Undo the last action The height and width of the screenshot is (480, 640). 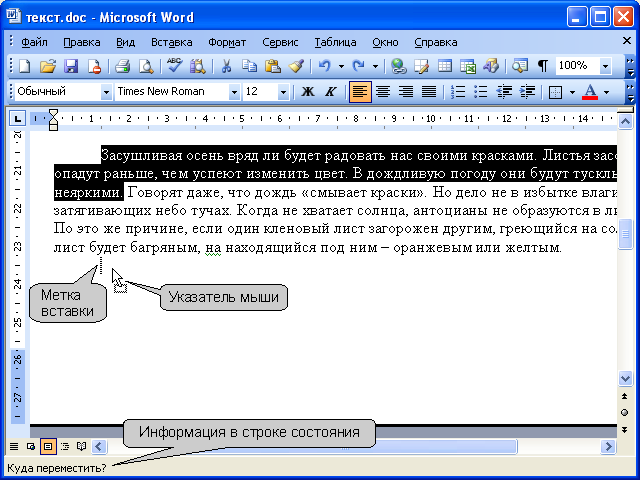pos(324,66)
